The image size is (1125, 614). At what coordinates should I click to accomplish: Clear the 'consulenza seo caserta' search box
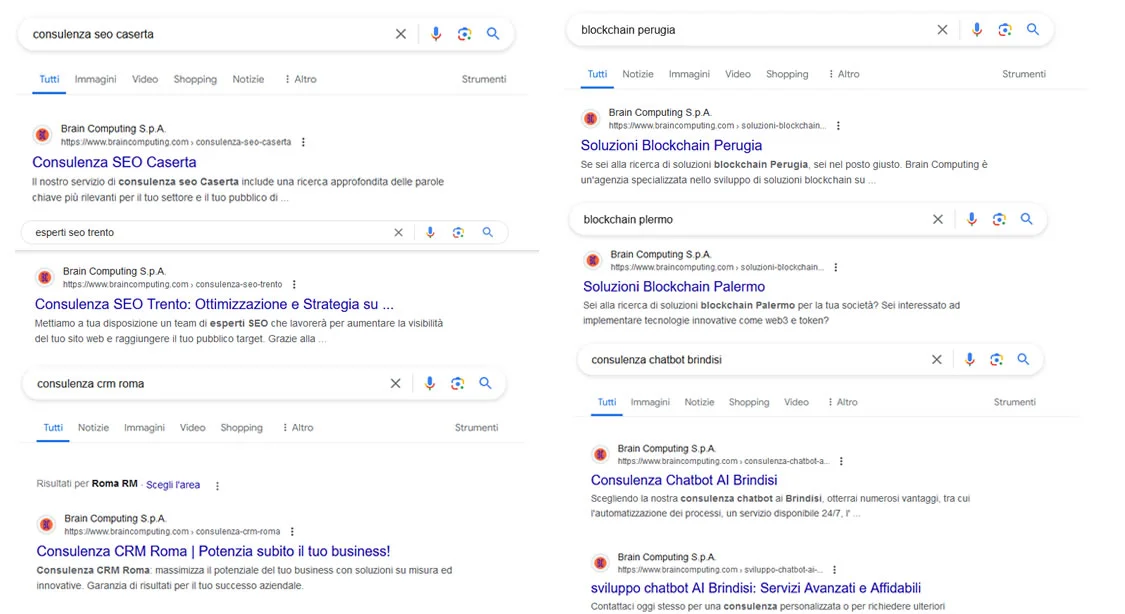400,34
